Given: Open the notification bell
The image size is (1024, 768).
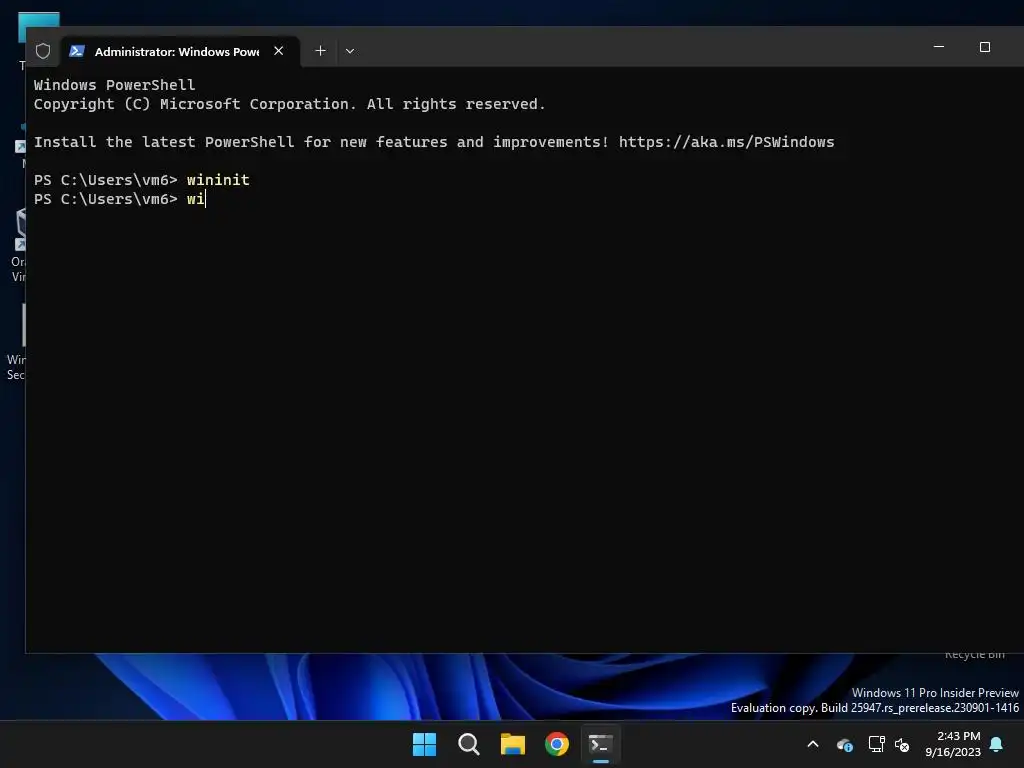Looking at the screenshot, I should click(x=997, y=744).
